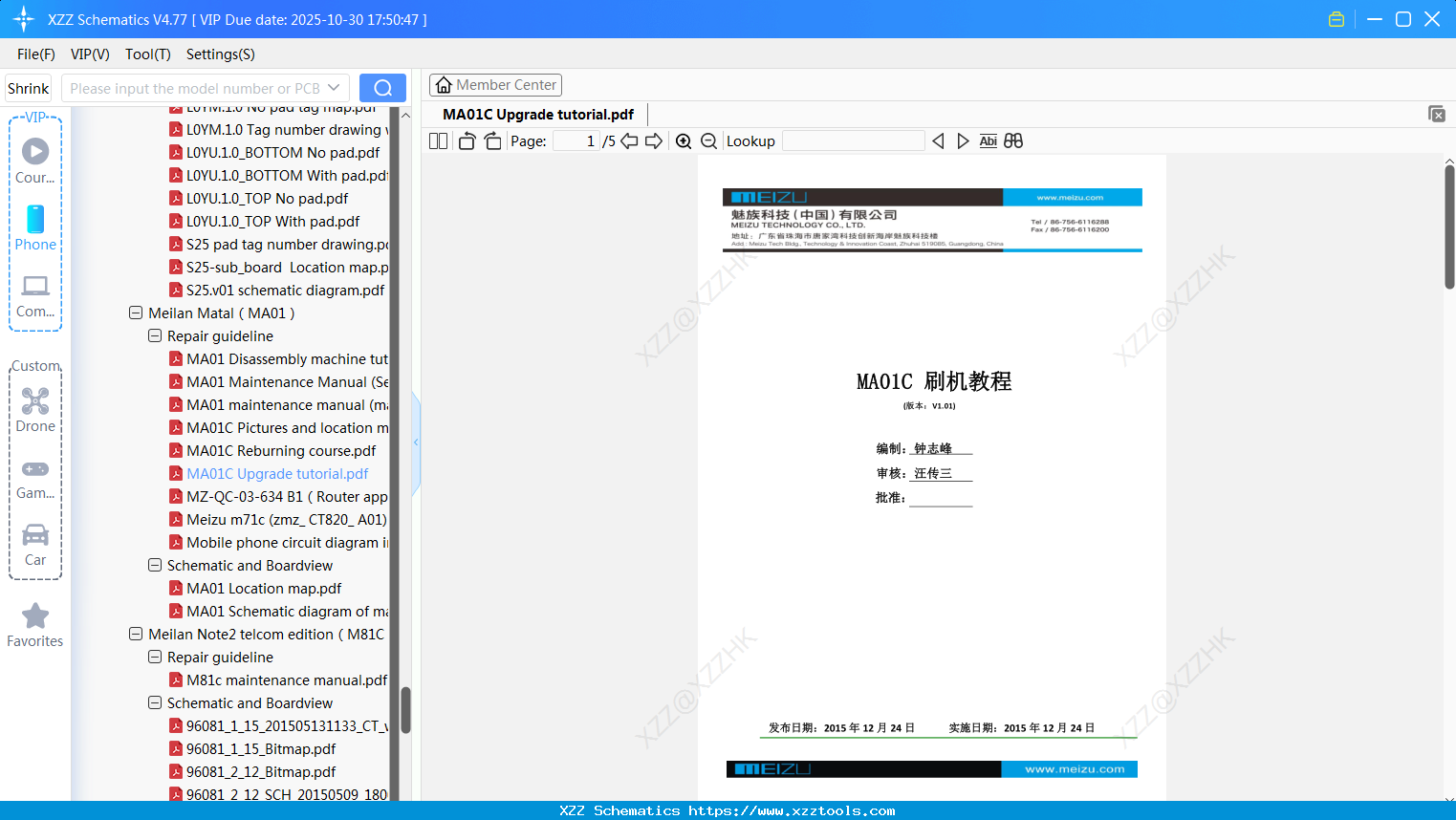Toggle the Abi match mode in toolbar
This screenshot has width=1456, height=820.
point(988,140)
